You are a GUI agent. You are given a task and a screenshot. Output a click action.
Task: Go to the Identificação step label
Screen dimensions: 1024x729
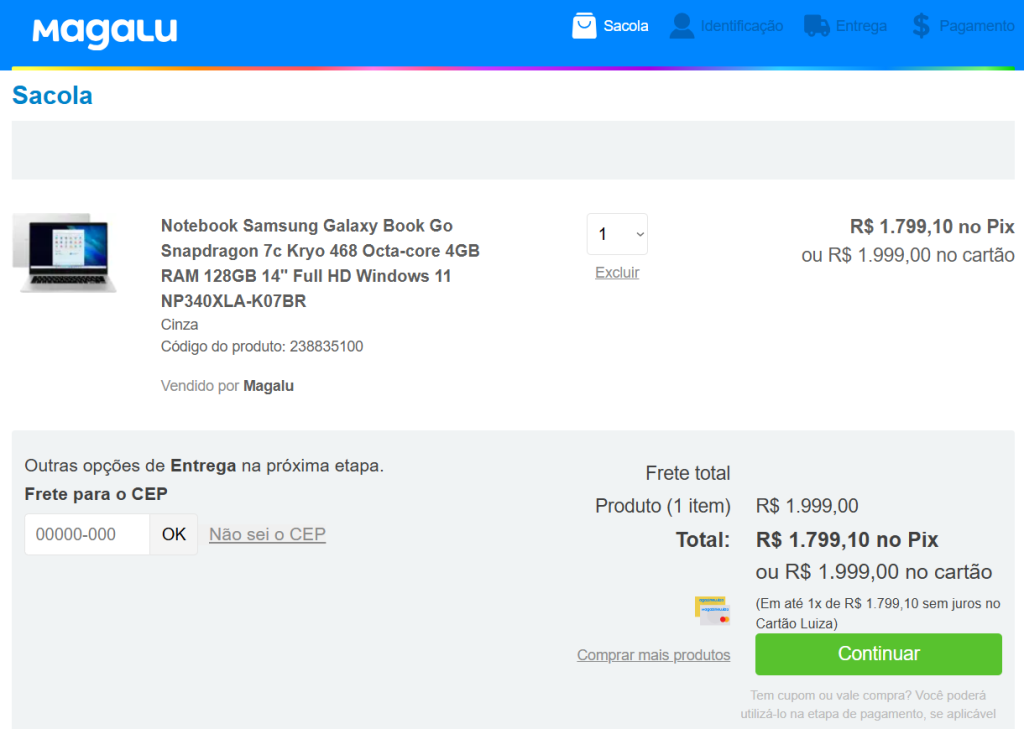(741, 26)
